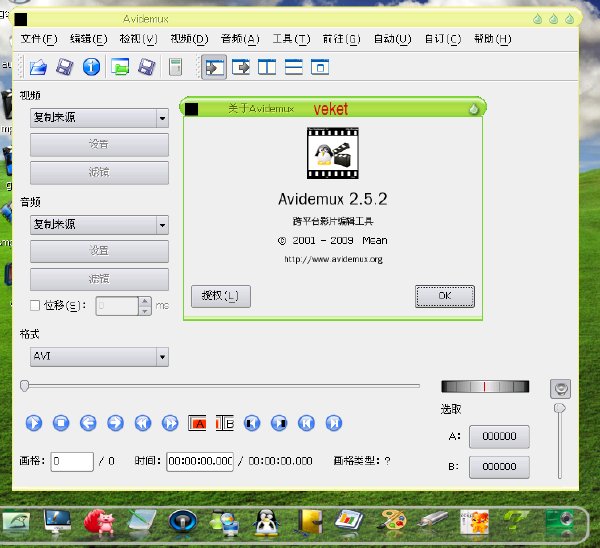Click the 授权(L) license button
This screenshot has height=548, width=600.
click(x=221, y=296)
